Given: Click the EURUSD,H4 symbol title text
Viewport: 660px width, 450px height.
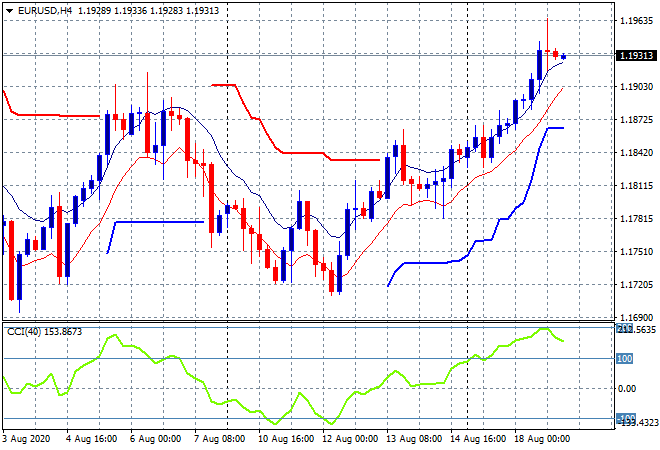Looking at the screenshot, I should [45, 11].
